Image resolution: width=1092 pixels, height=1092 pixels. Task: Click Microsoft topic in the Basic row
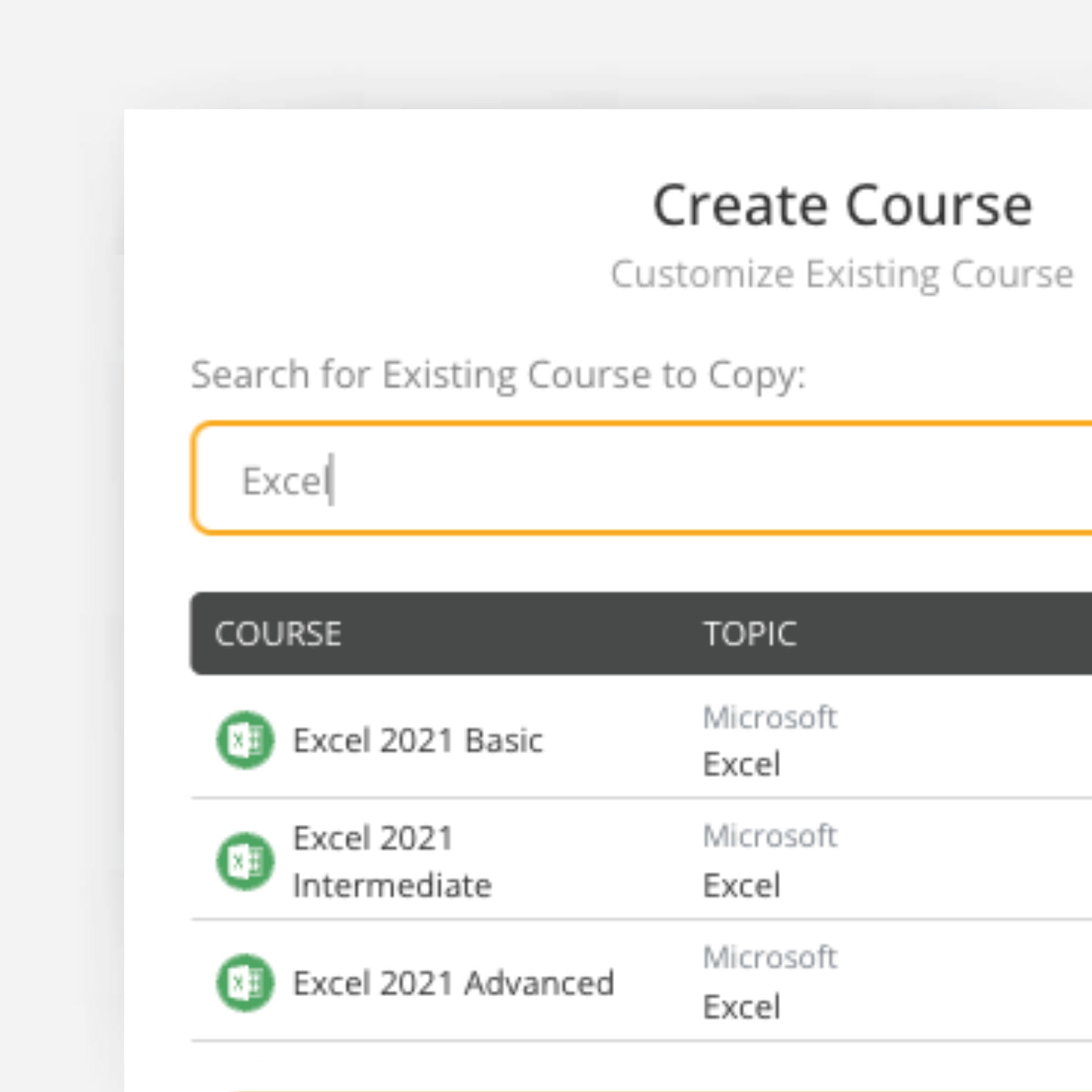pos(770,718)
